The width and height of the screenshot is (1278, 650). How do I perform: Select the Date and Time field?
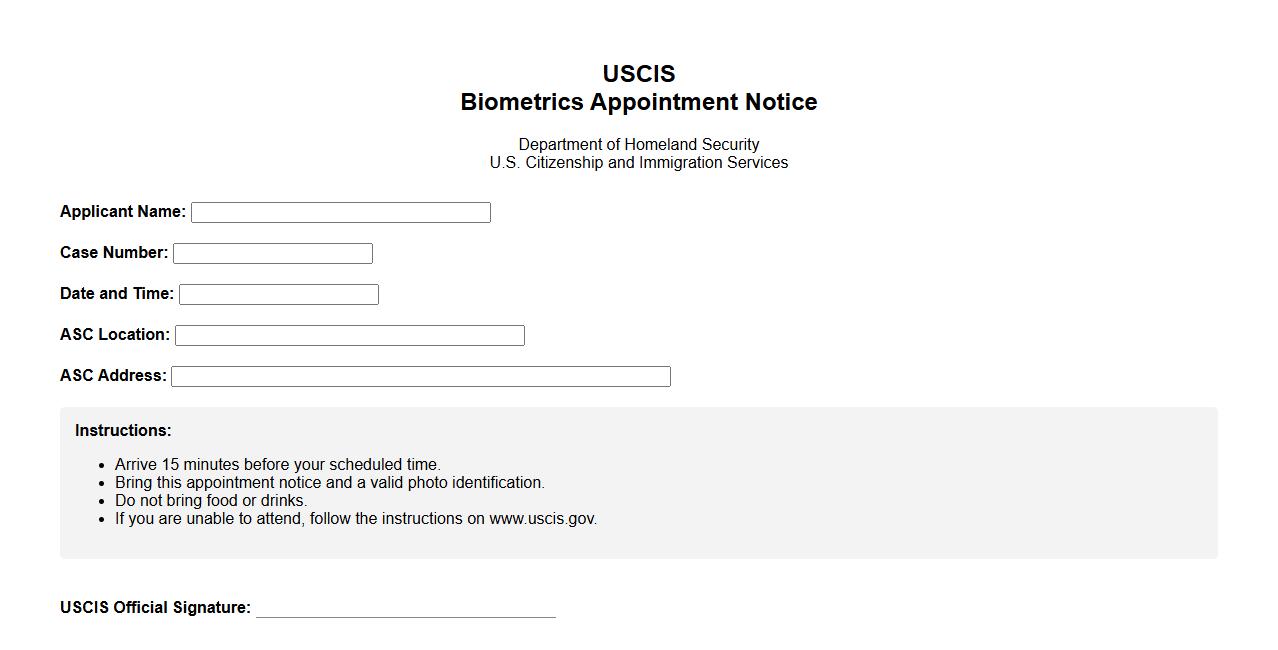click(x=278, y=294)
